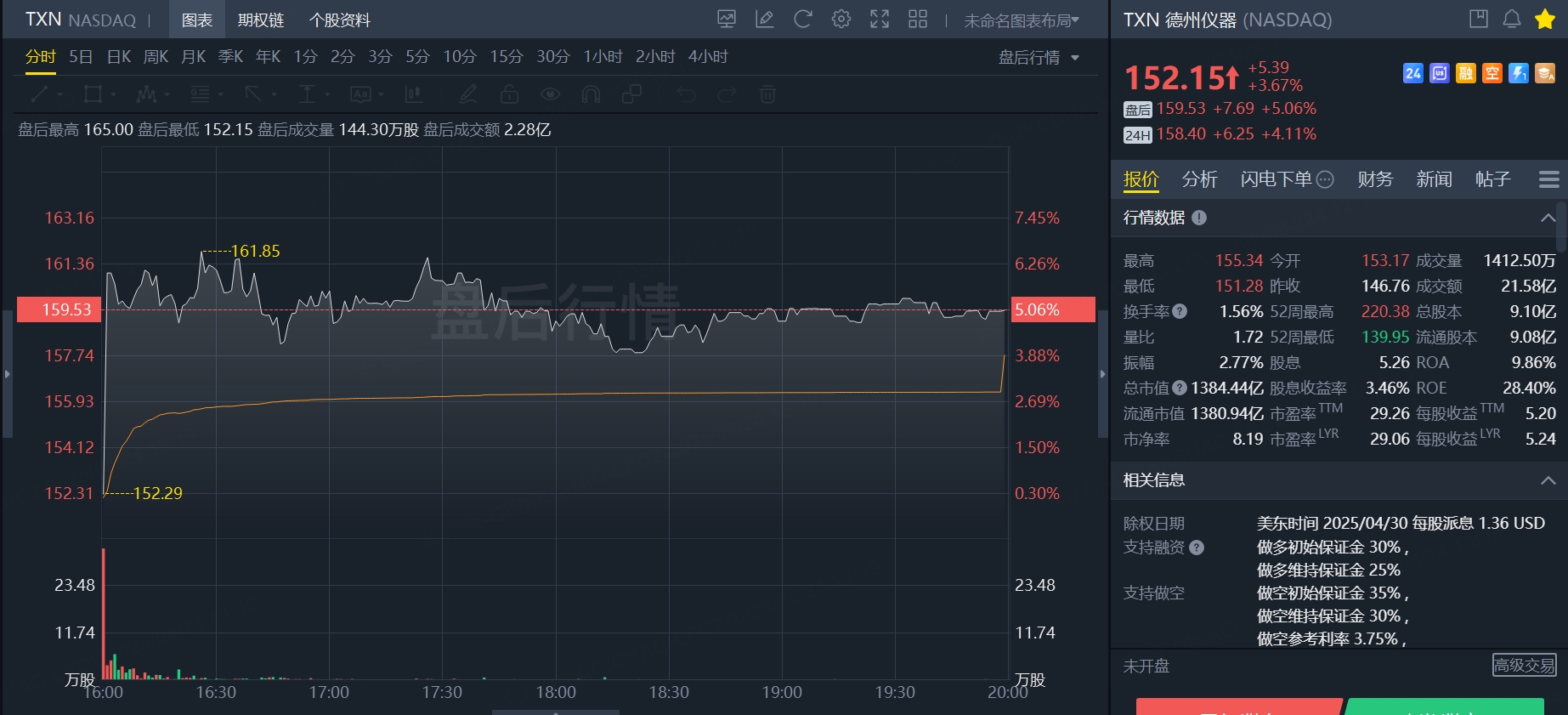
Task: Open the multi-chart grid layout icon
Action: coord(918,19)
